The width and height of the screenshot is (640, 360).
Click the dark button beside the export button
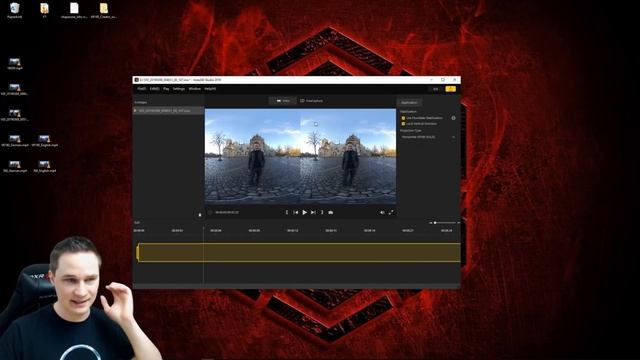pos(436,89)
